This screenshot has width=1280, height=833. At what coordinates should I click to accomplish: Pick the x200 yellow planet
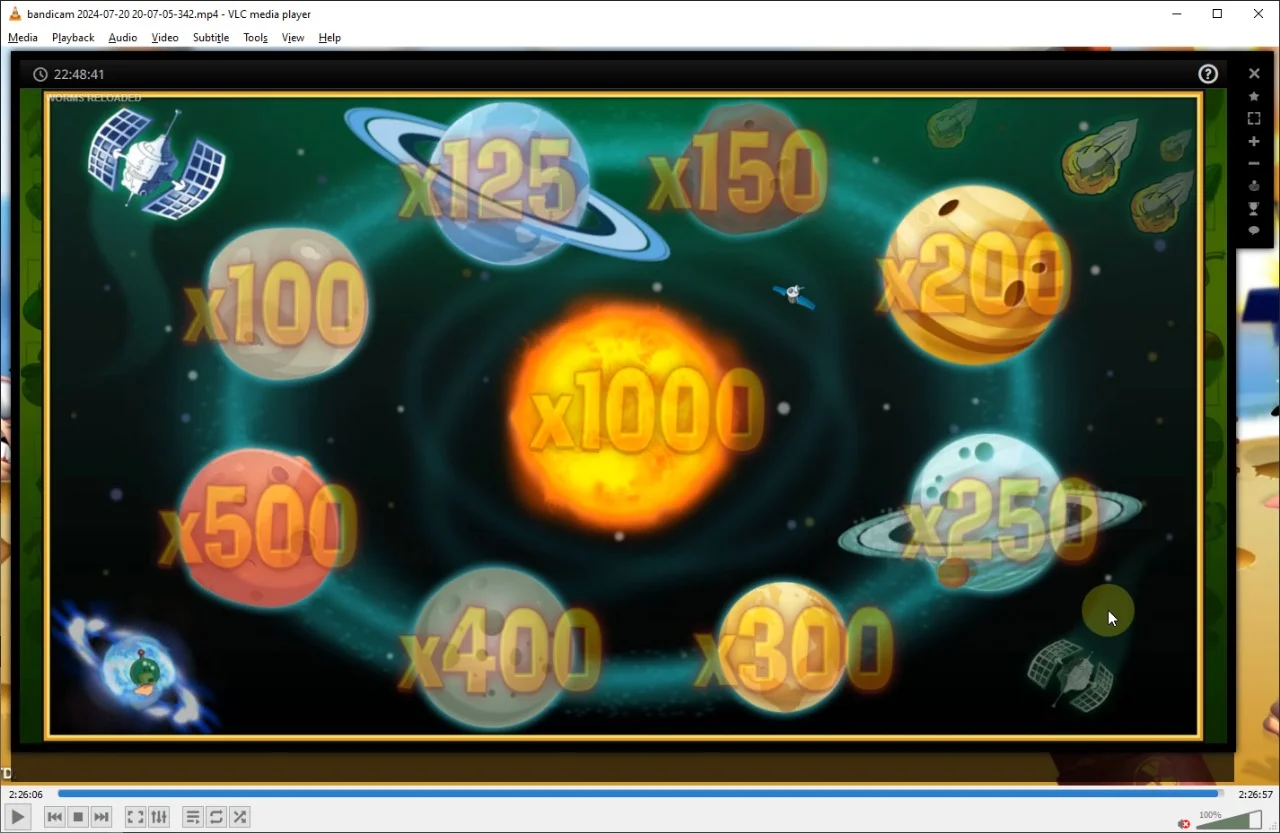[x=972, y=273]
